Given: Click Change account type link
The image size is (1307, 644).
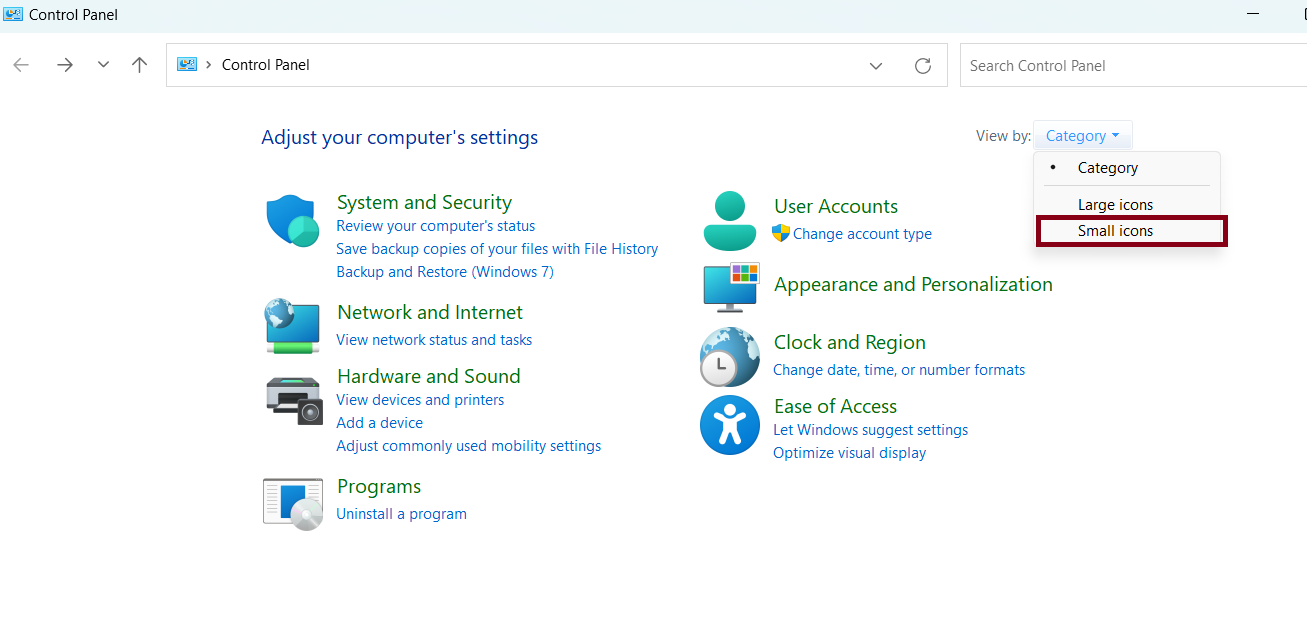Looking at the screenshot, I should coord(862,234).
